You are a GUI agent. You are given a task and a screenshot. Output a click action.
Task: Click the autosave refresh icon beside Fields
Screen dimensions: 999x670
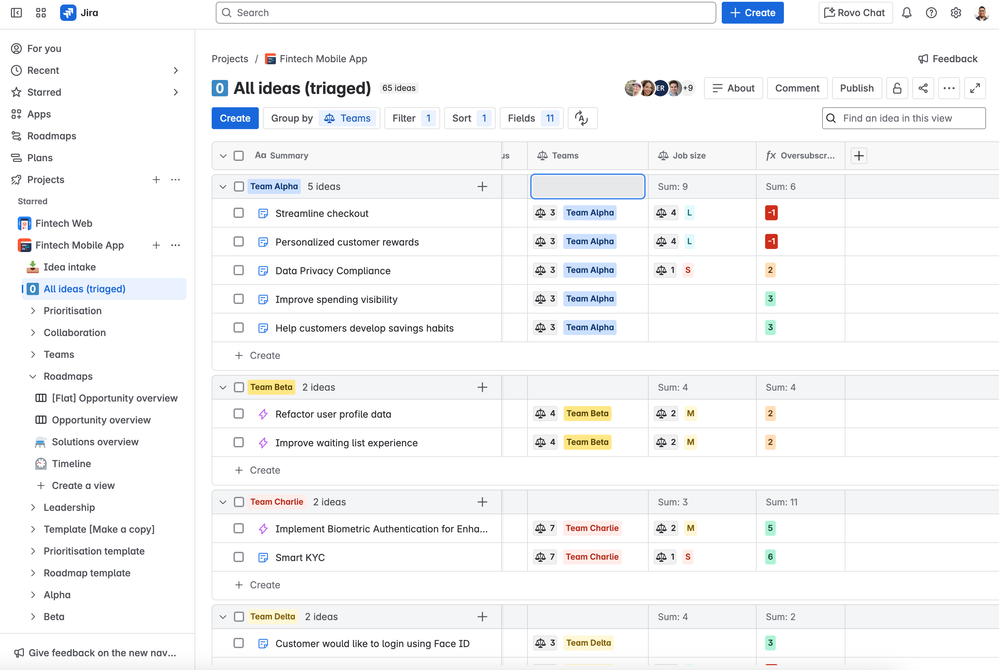[582, 118]
